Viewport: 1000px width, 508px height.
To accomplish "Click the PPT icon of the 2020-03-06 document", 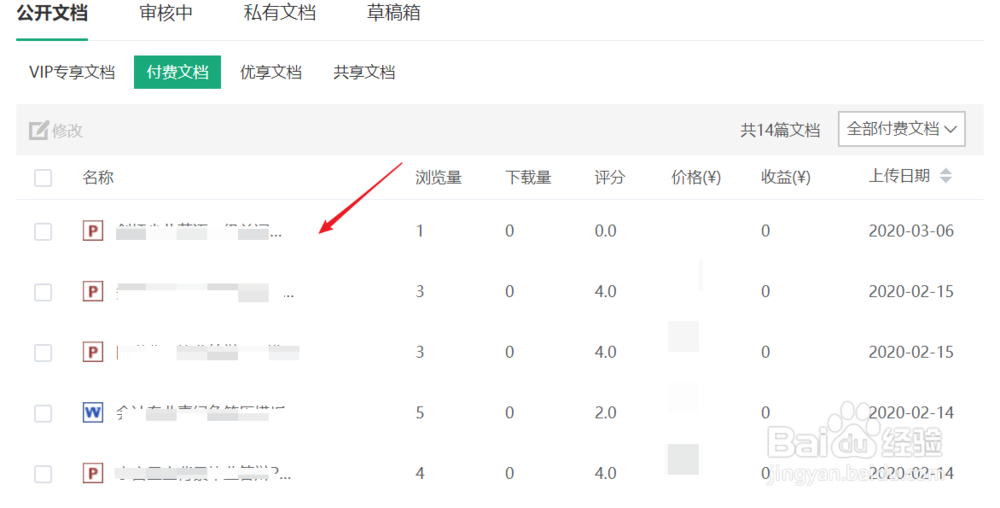I will point(93,231).
